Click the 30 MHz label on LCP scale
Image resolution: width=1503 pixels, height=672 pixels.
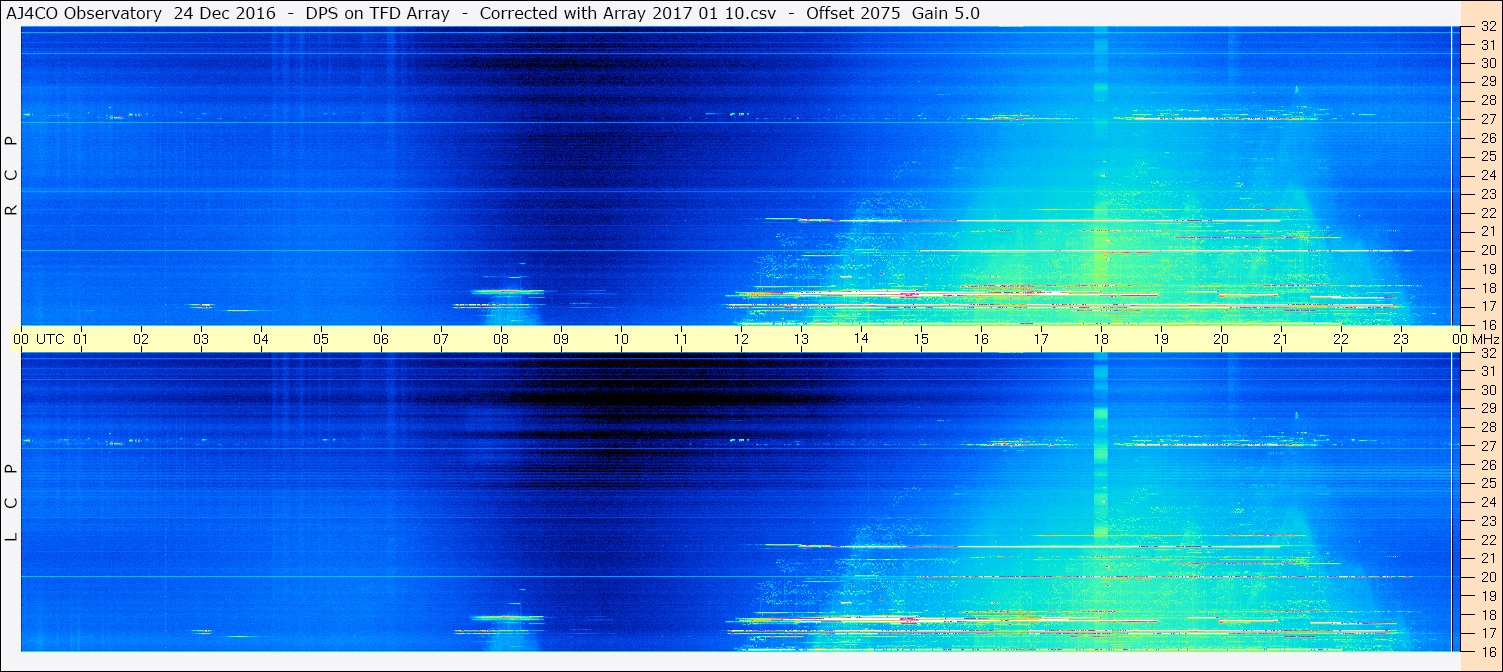coord(1487,390)
